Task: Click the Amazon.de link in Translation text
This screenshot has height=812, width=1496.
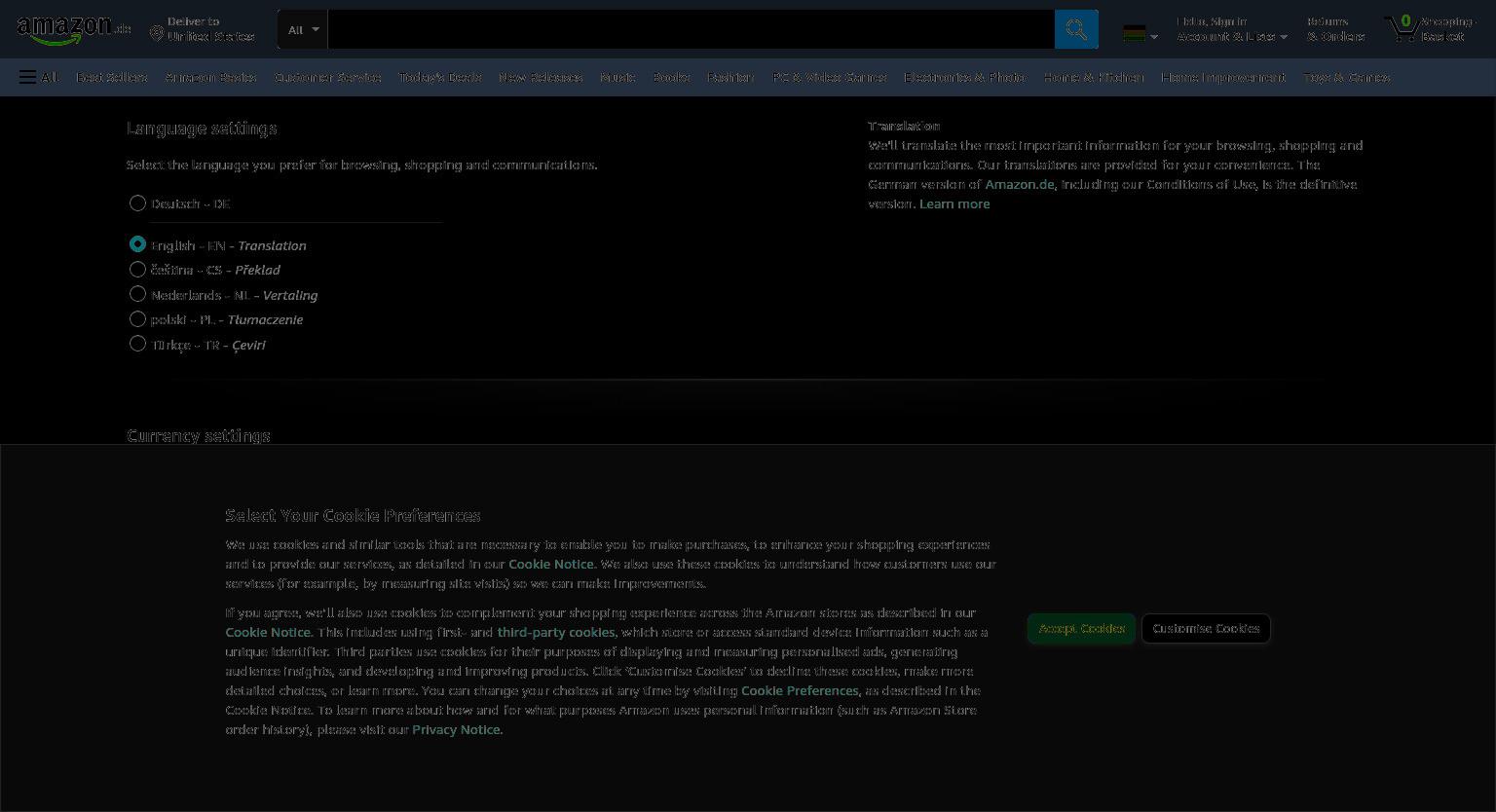Action: (1019, 184)
